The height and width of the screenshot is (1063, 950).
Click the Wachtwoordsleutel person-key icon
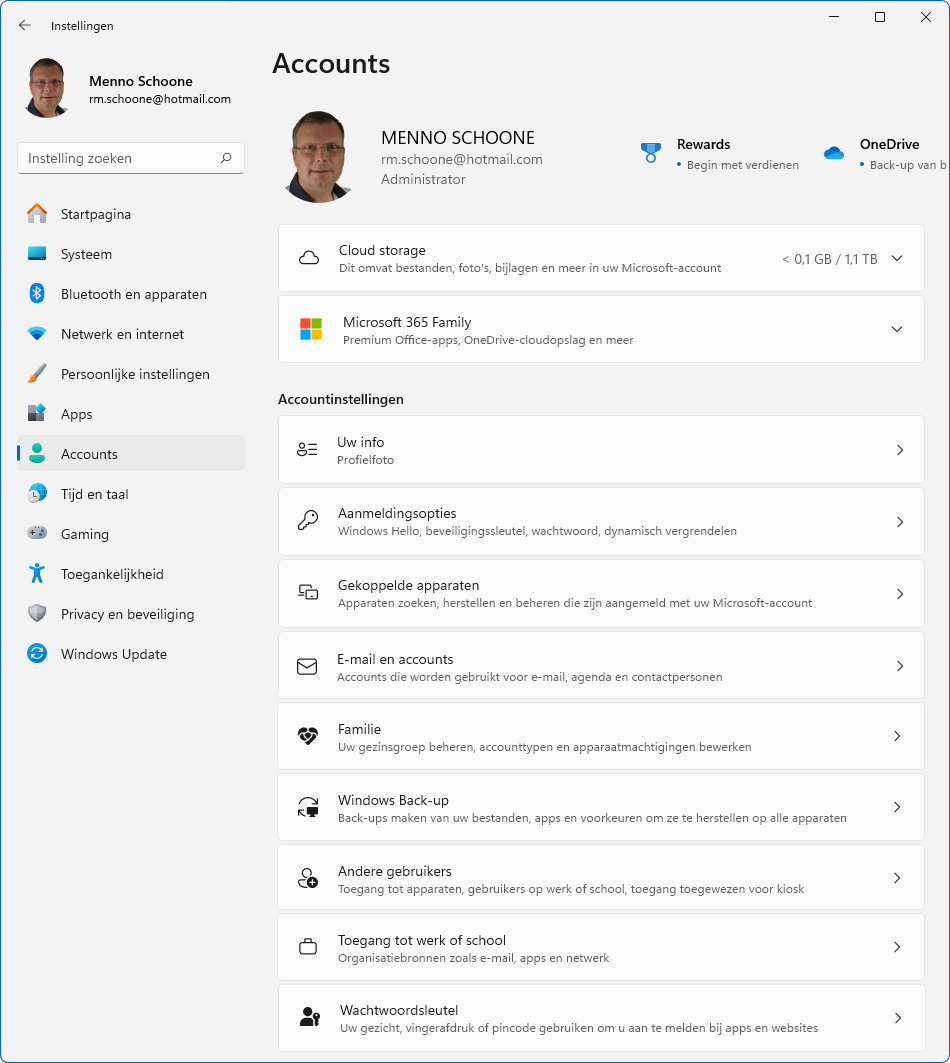(310, 1018)
